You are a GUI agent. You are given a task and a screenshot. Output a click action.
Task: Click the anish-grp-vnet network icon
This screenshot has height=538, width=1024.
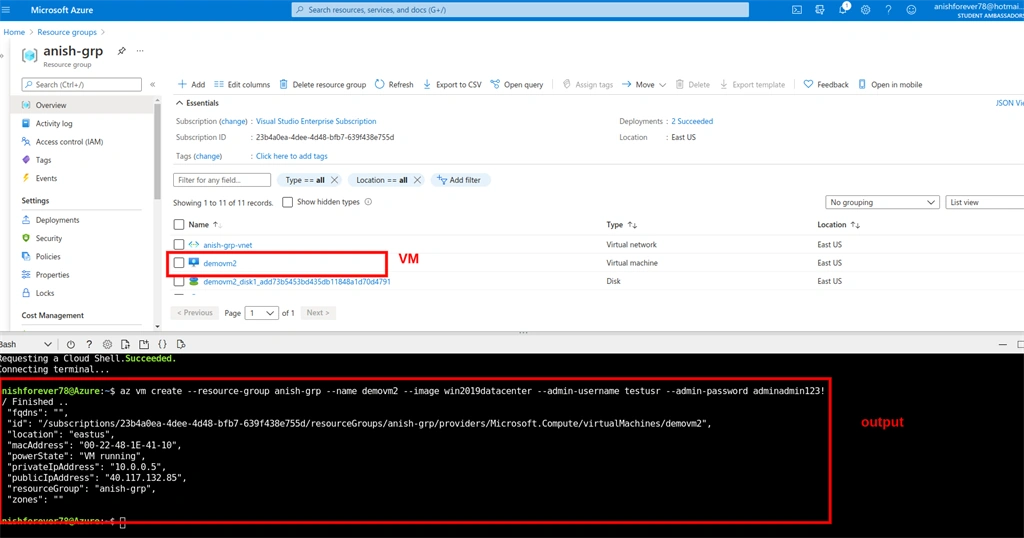point(194,244)
